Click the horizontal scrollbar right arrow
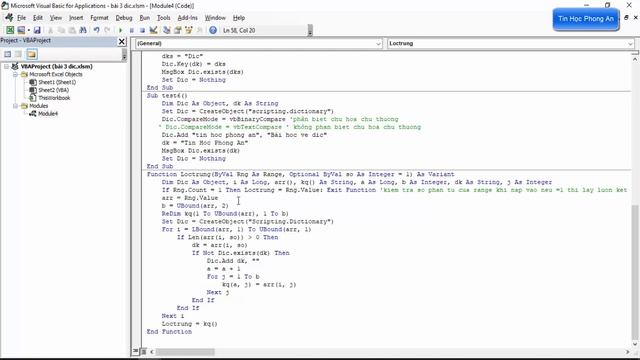The width and height of the screenshot is (640, 360). [627, 352]
